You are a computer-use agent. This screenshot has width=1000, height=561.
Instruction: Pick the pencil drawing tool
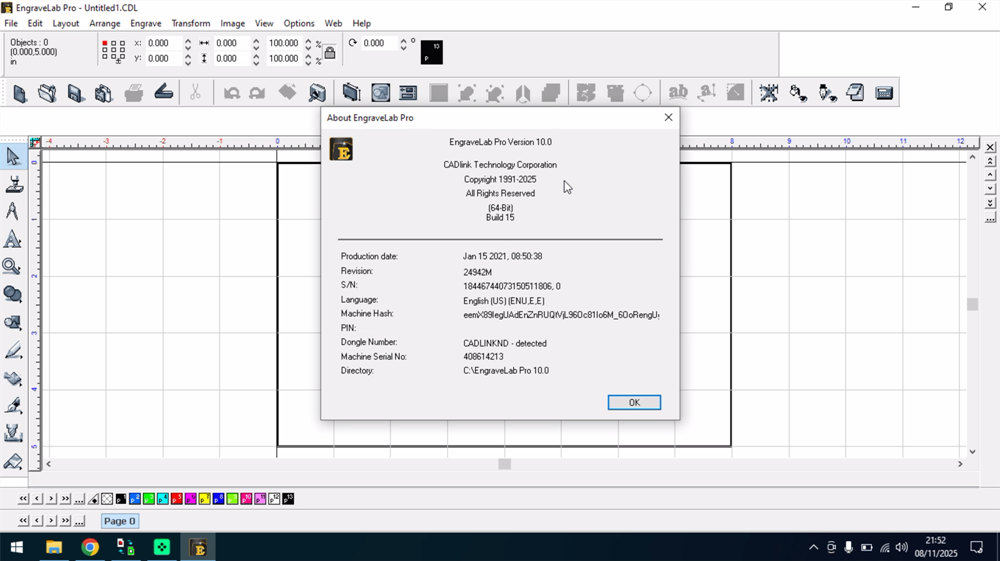coord(13,350)
